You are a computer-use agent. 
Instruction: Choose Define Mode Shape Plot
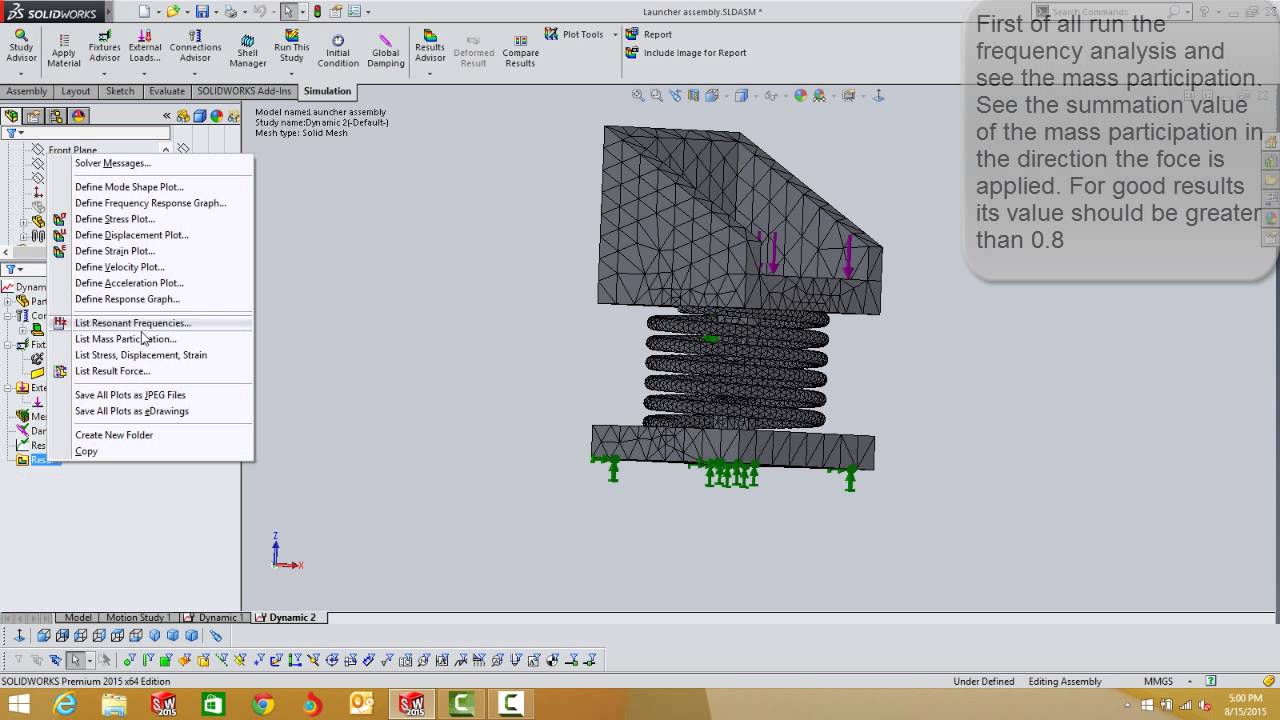click(x=129, y=187)
